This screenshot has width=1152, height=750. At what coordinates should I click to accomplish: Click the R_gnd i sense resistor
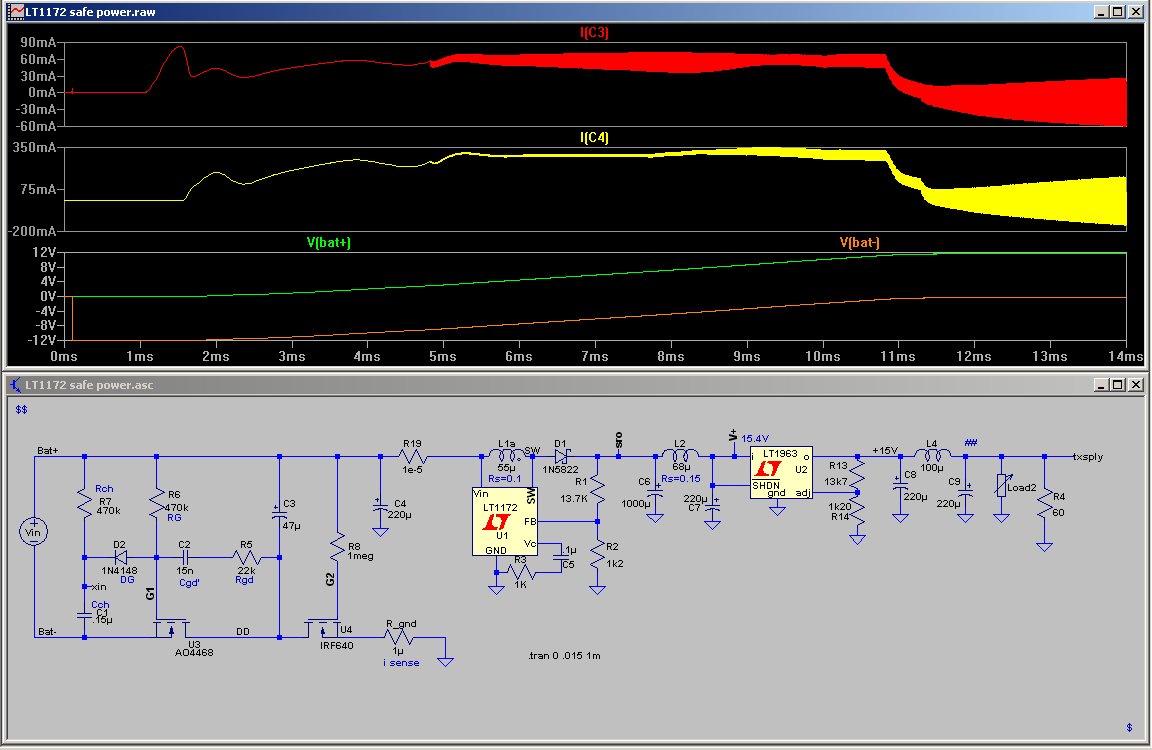[x=401, y=638]
